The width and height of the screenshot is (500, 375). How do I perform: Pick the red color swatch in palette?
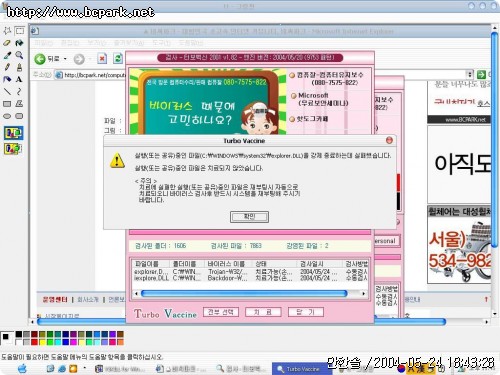34,342
